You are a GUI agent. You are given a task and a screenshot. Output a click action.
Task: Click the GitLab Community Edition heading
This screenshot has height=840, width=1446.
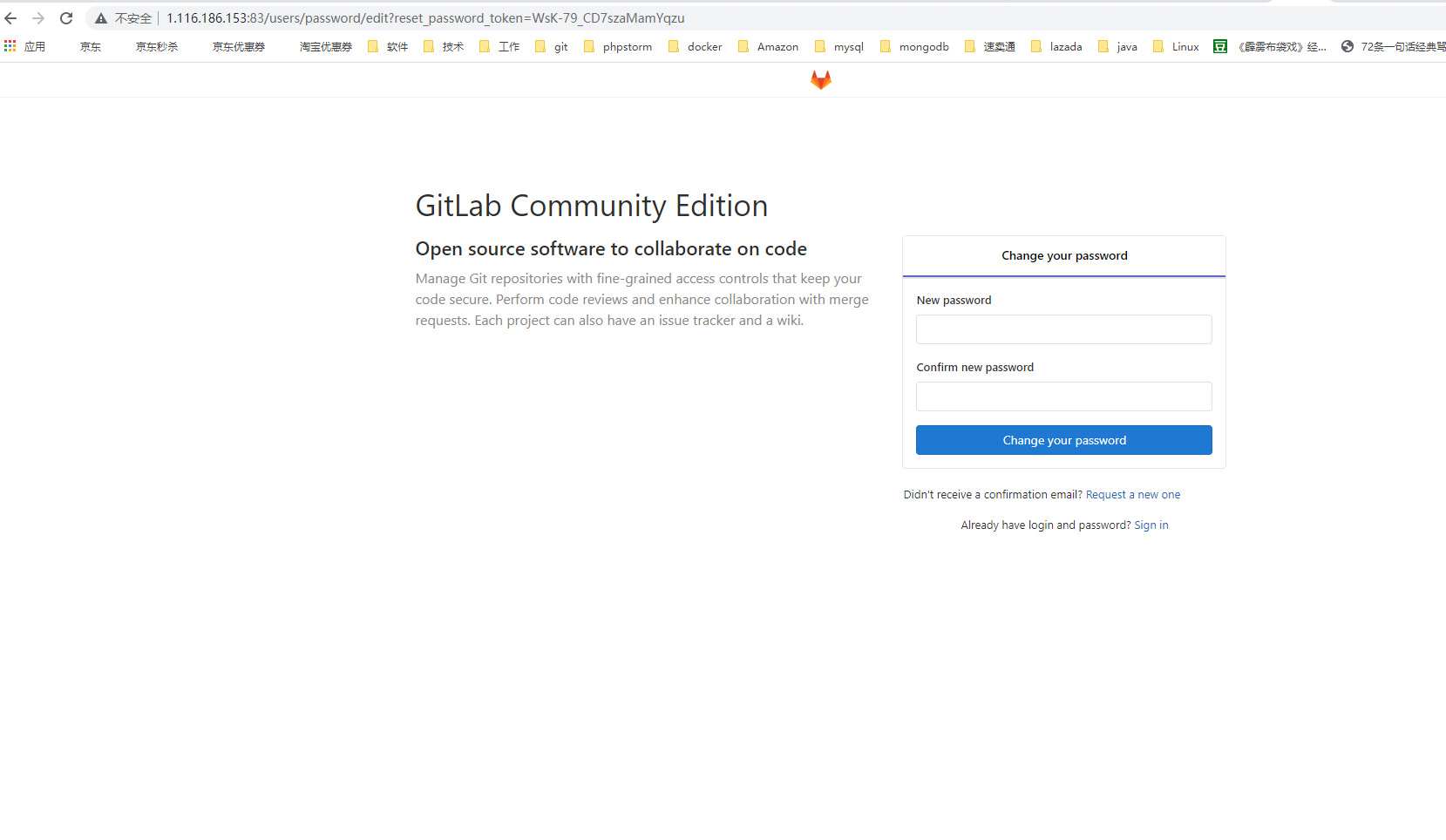[592, 206]
